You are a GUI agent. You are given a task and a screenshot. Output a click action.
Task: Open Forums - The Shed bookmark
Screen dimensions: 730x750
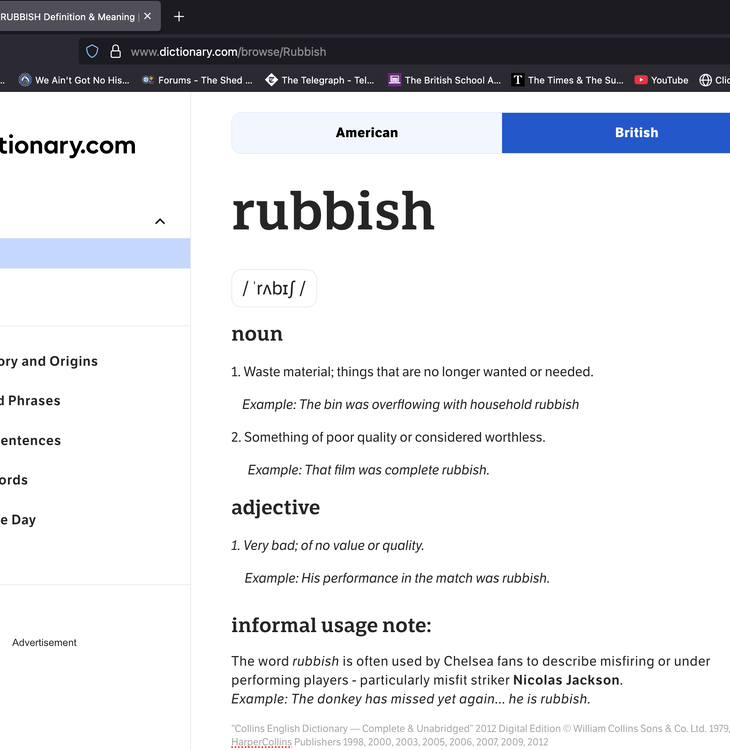tap(197, 80)
